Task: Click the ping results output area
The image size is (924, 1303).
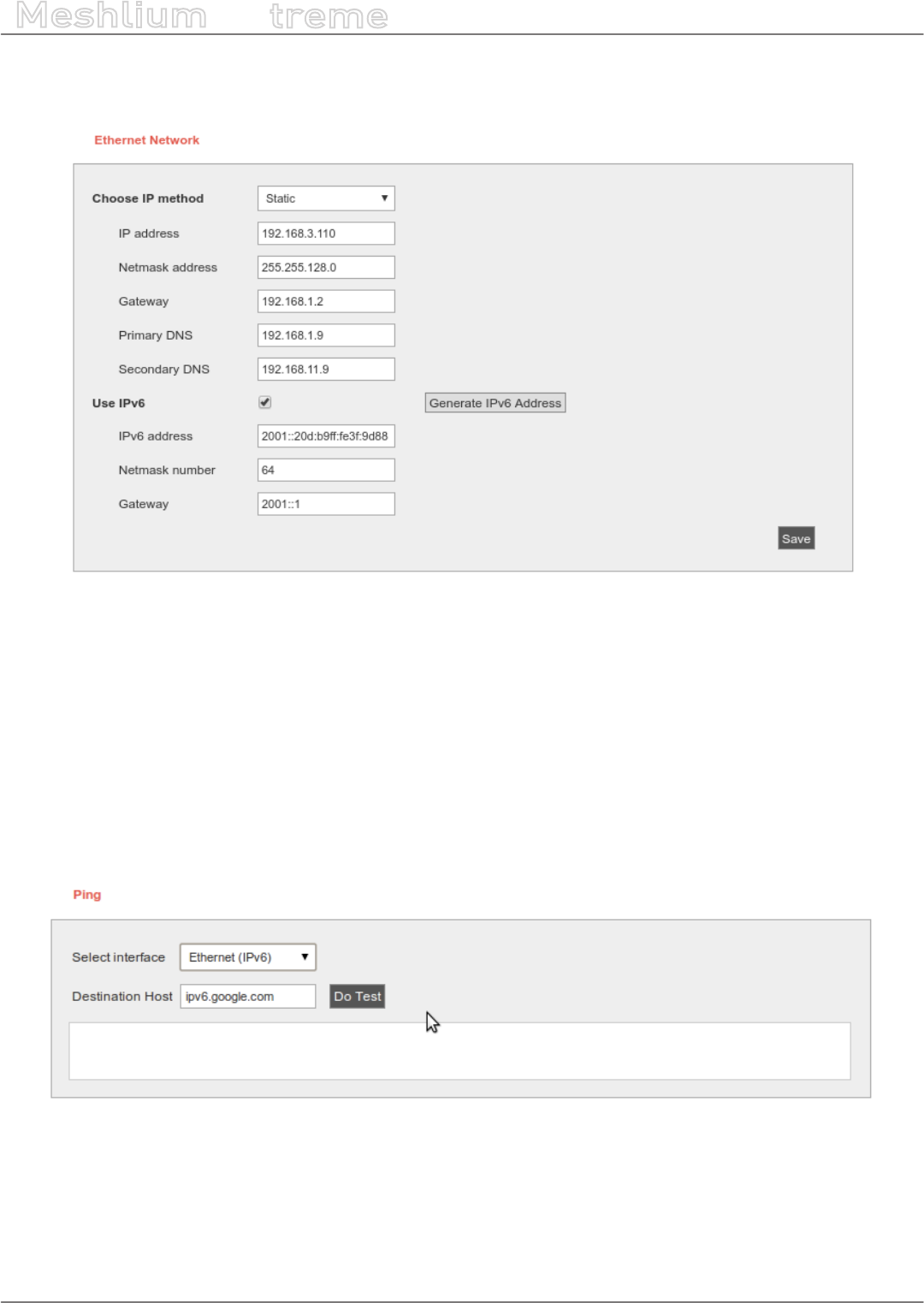Action: tap(459, 1051)
